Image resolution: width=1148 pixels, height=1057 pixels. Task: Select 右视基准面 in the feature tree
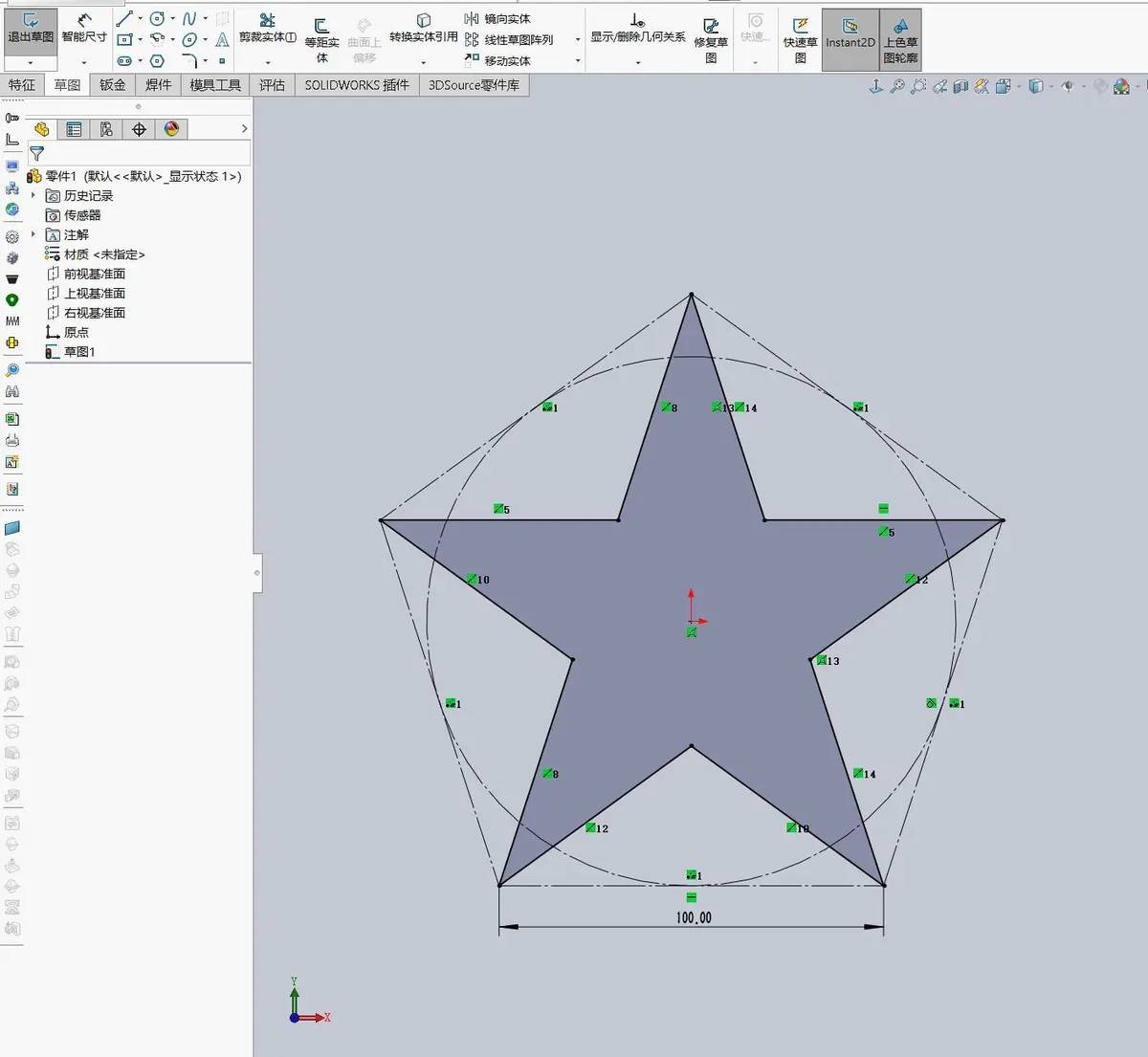click(86, 313)
